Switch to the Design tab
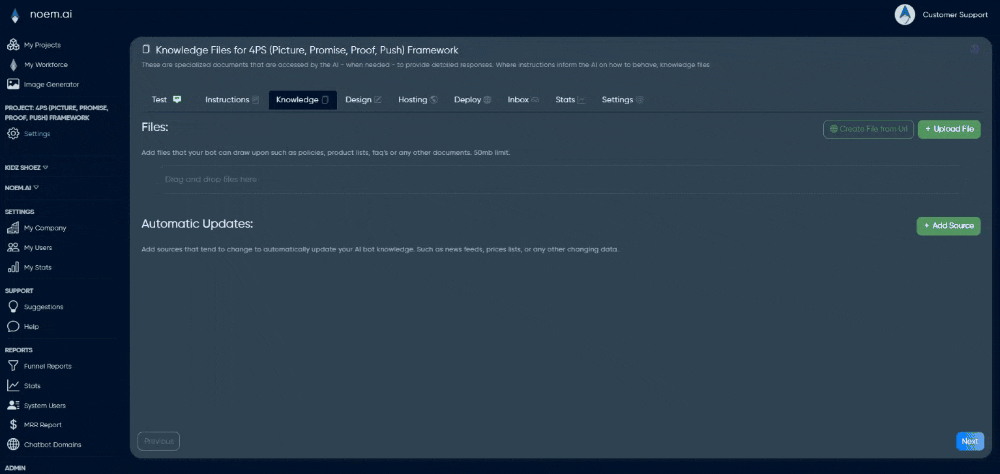Viewport: 1000px width, 474px height. pos(363,100)
